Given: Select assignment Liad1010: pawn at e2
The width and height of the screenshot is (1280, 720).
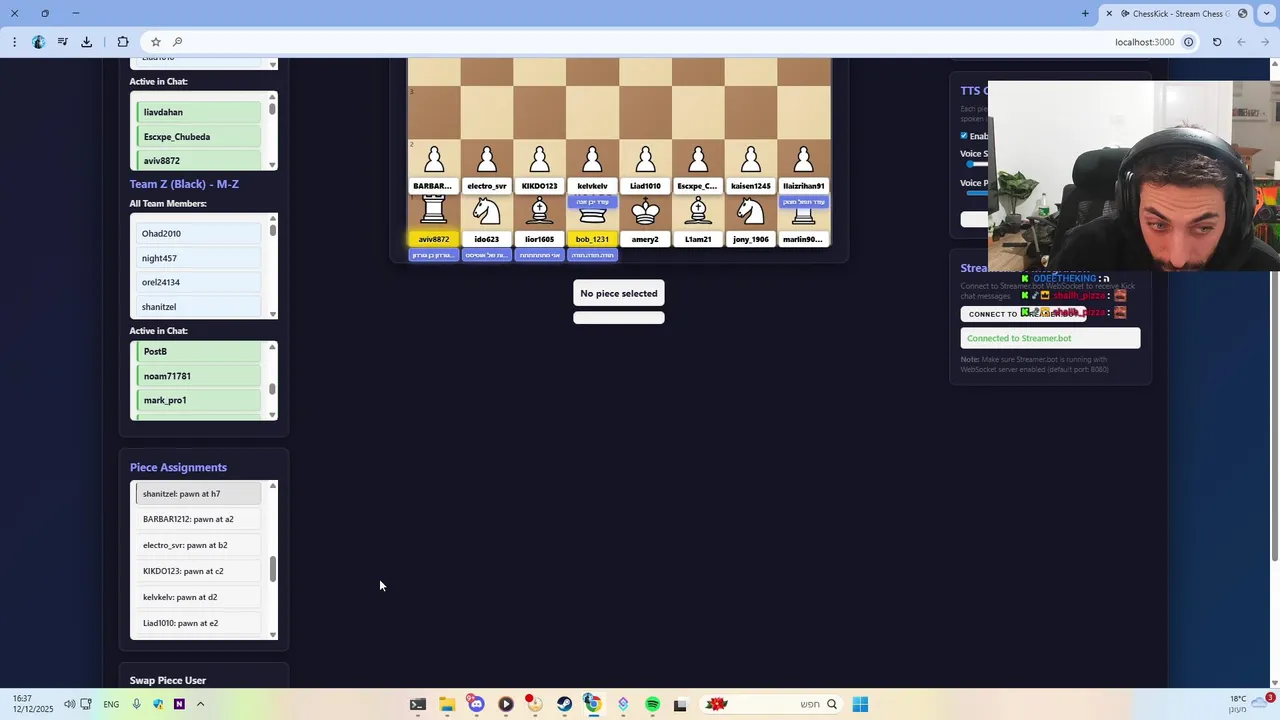Looking at the screenshot, I should click(198, 623).
